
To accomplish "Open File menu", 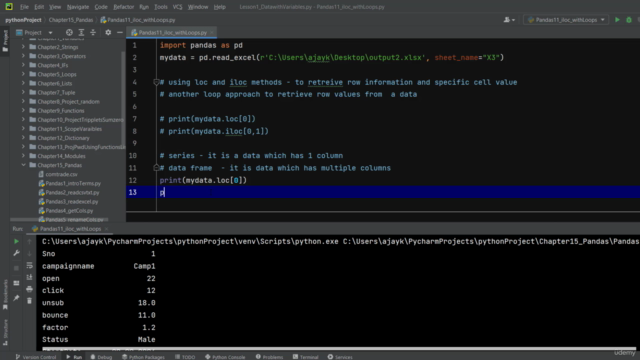I will (24, 7).
